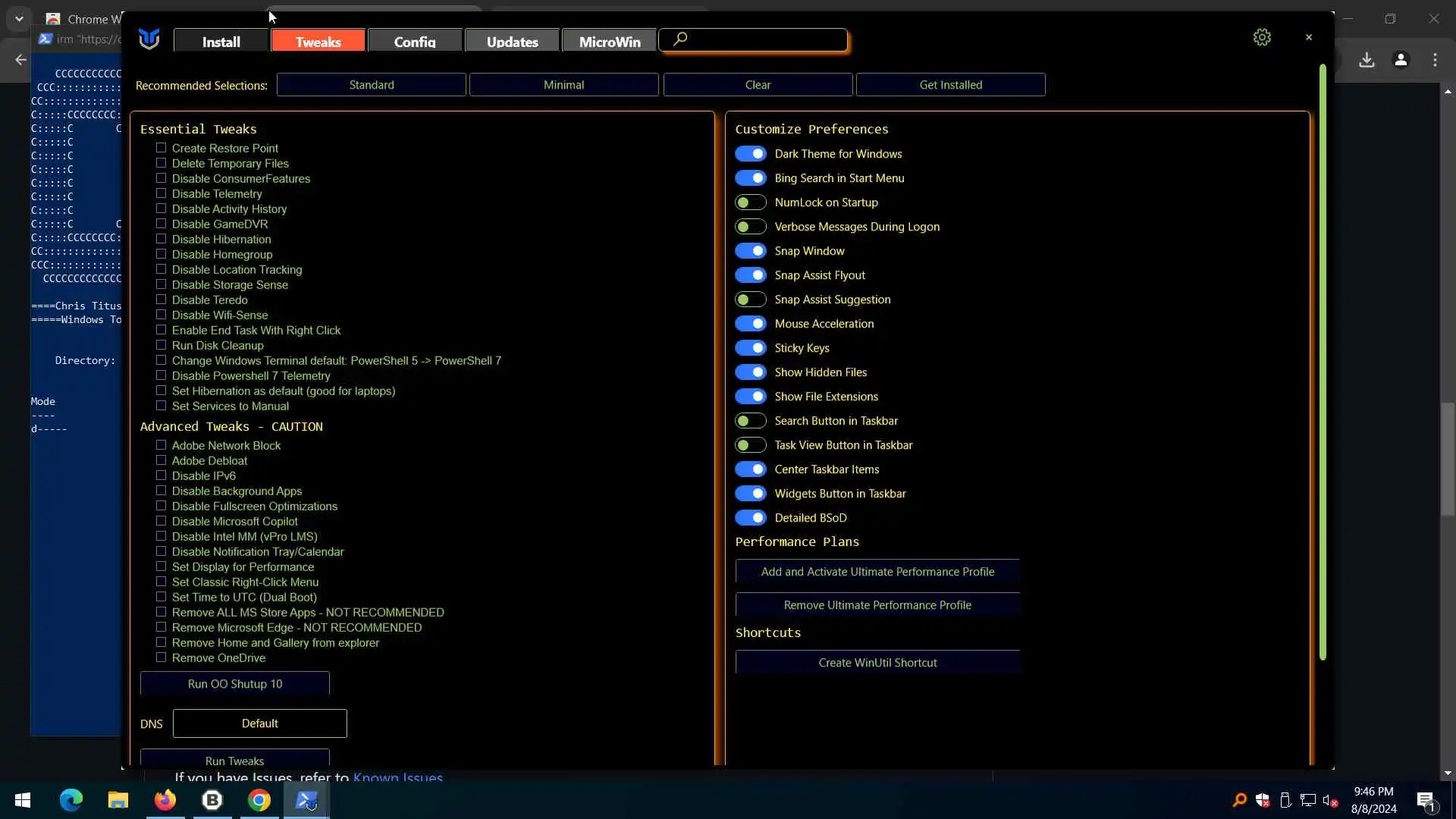This screenshot has height=819, width=1456.
Task: Tick the Remove OneDrive checkbox
Action: click(161, 657)
